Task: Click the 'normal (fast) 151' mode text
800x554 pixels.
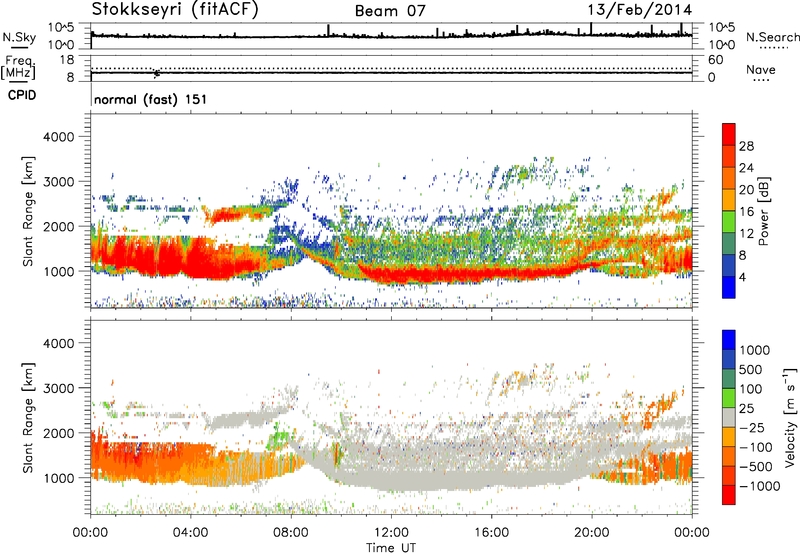Action: point(151,99)
